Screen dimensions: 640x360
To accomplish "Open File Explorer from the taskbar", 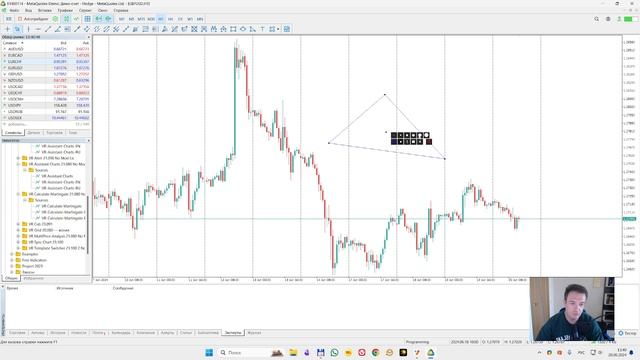I will [293, 353].
